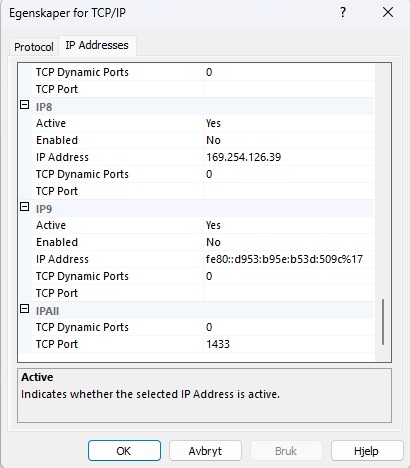Confirm changes with the OK button
The image size is (410, 468).
[x=124, y=451]
